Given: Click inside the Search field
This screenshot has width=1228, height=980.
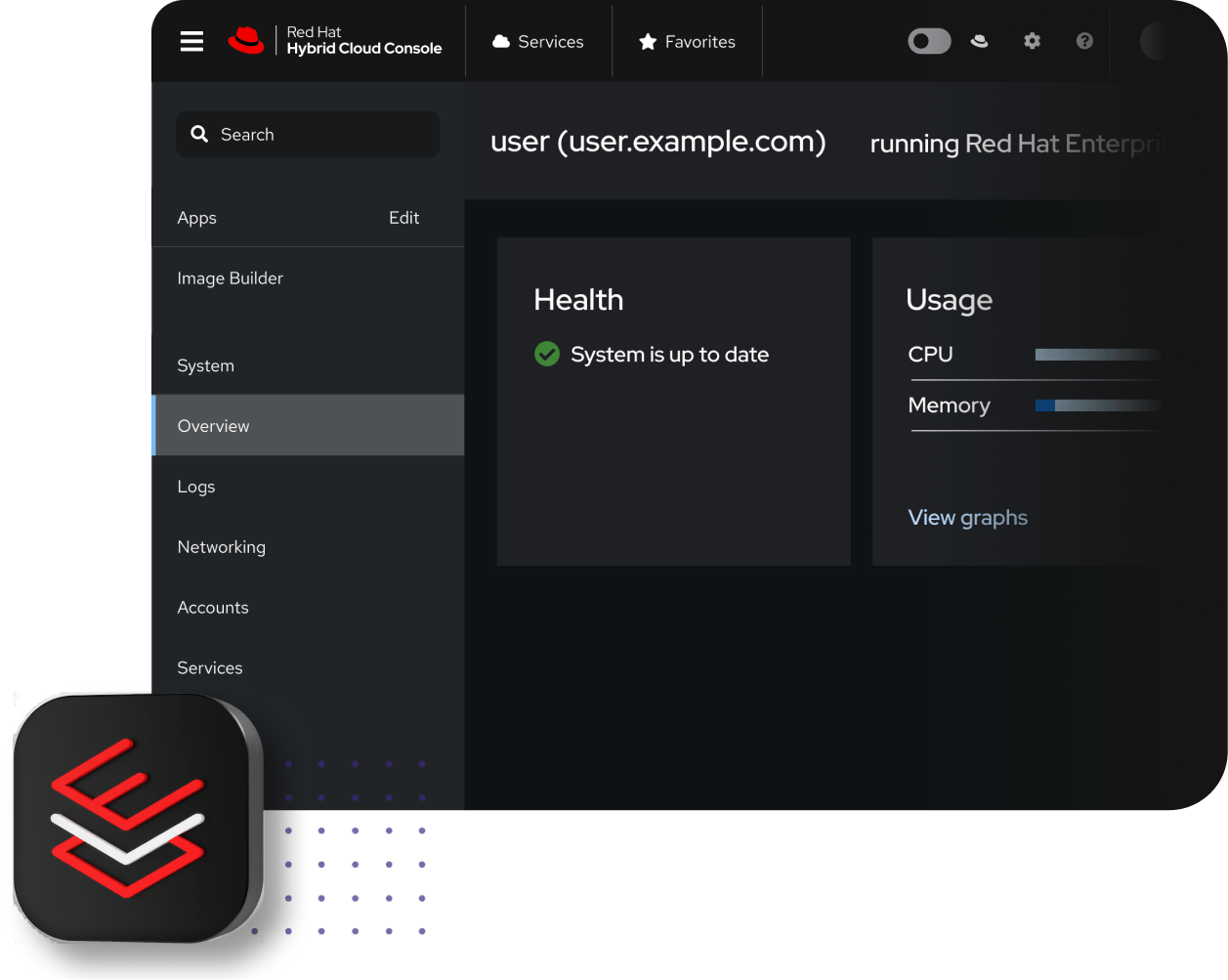Looking at the screenshot, I should click(x=307, y=134).
